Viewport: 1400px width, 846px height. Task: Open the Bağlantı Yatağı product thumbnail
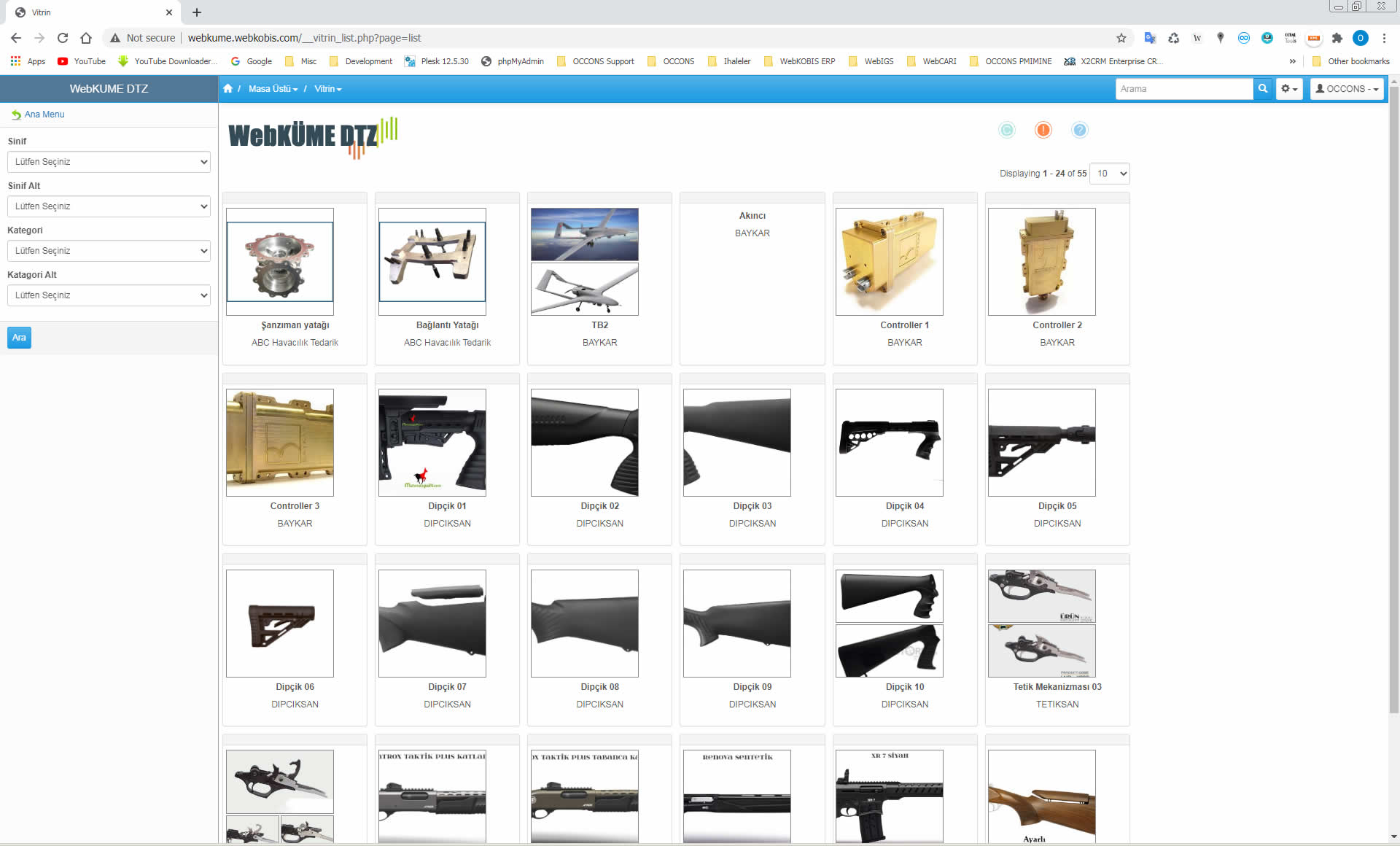(x=432, y=262)
